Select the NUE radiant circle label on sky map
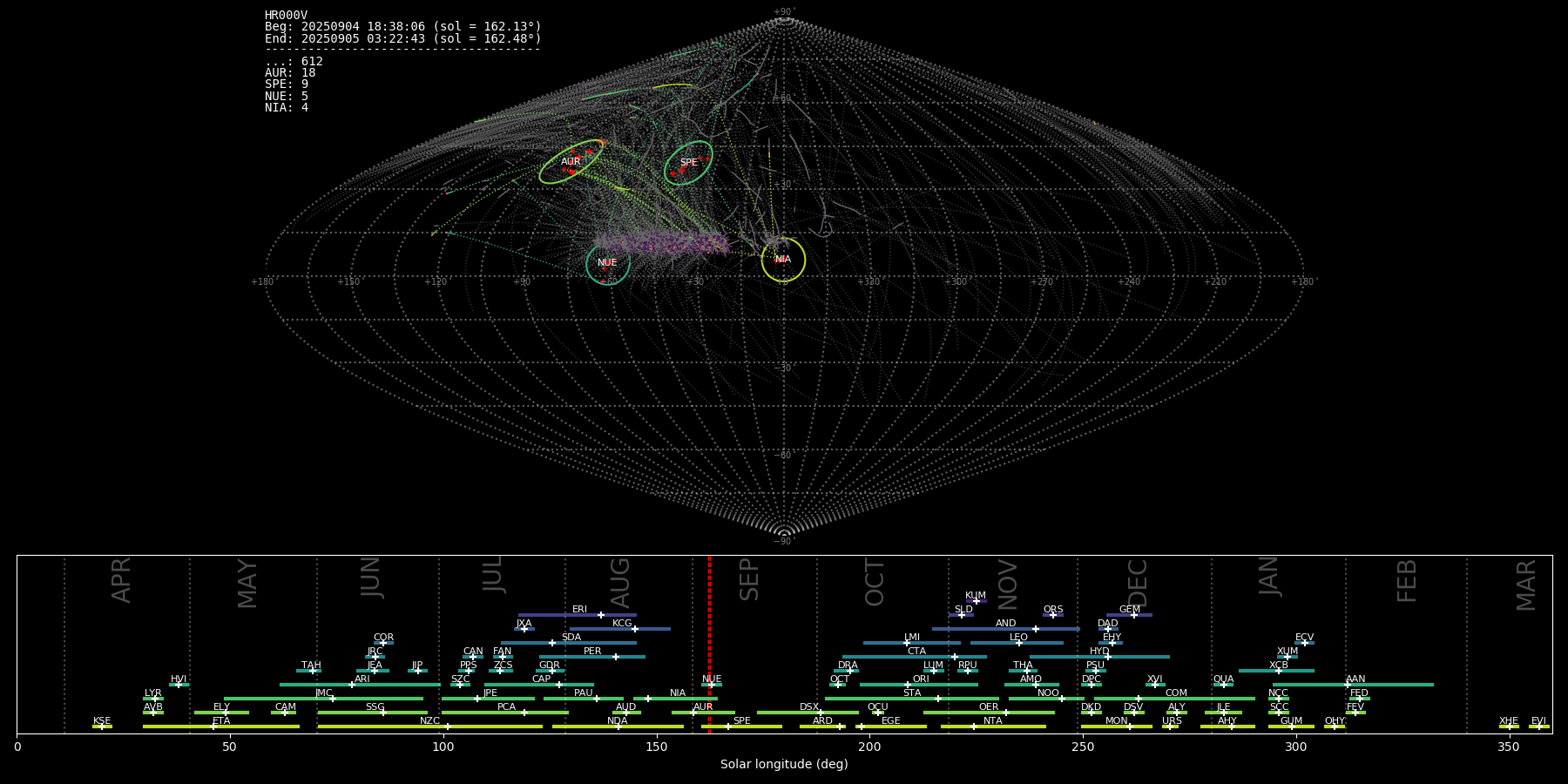This screenshot has height=784, width=1568. click(x=607, y=263)
